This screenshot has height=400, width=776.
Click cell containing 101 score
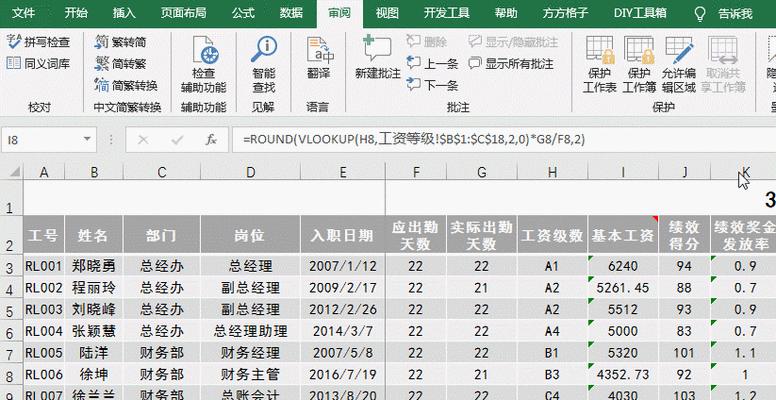click(x=684, y=353)
